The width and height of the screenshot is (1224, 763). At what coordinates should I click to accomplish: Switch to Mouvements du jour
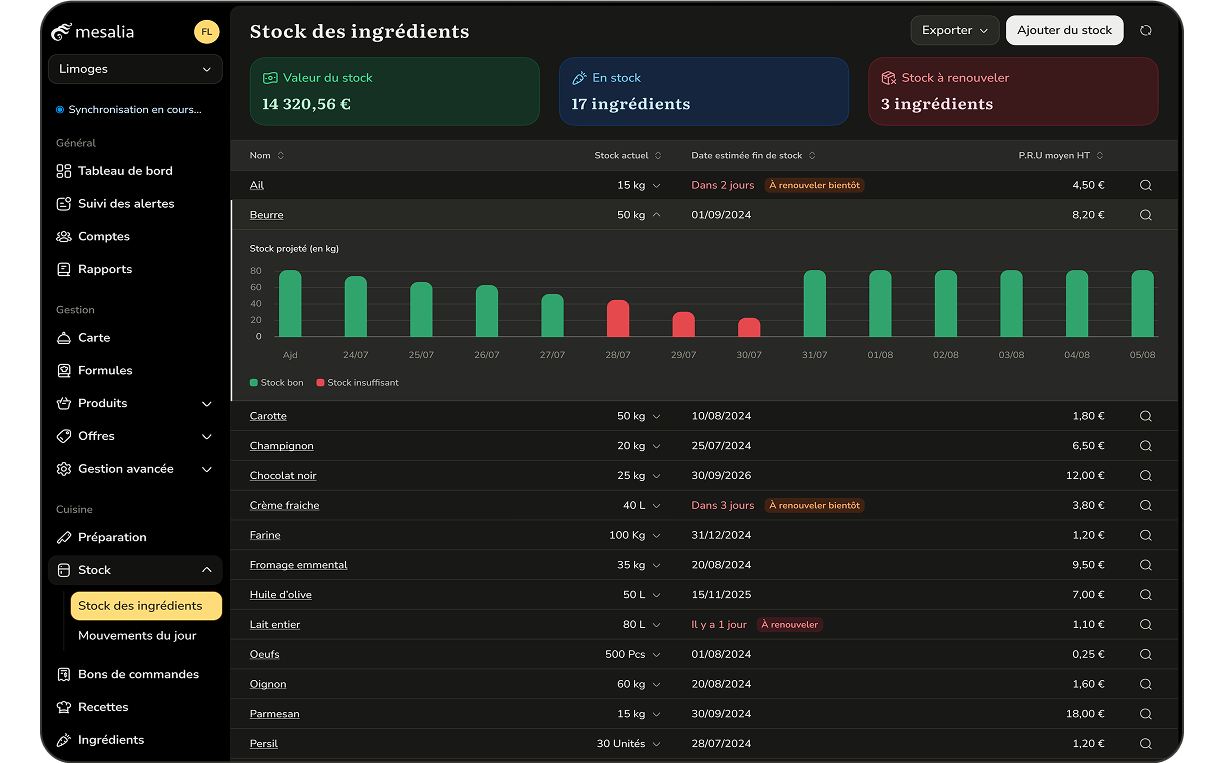point(139,635)
